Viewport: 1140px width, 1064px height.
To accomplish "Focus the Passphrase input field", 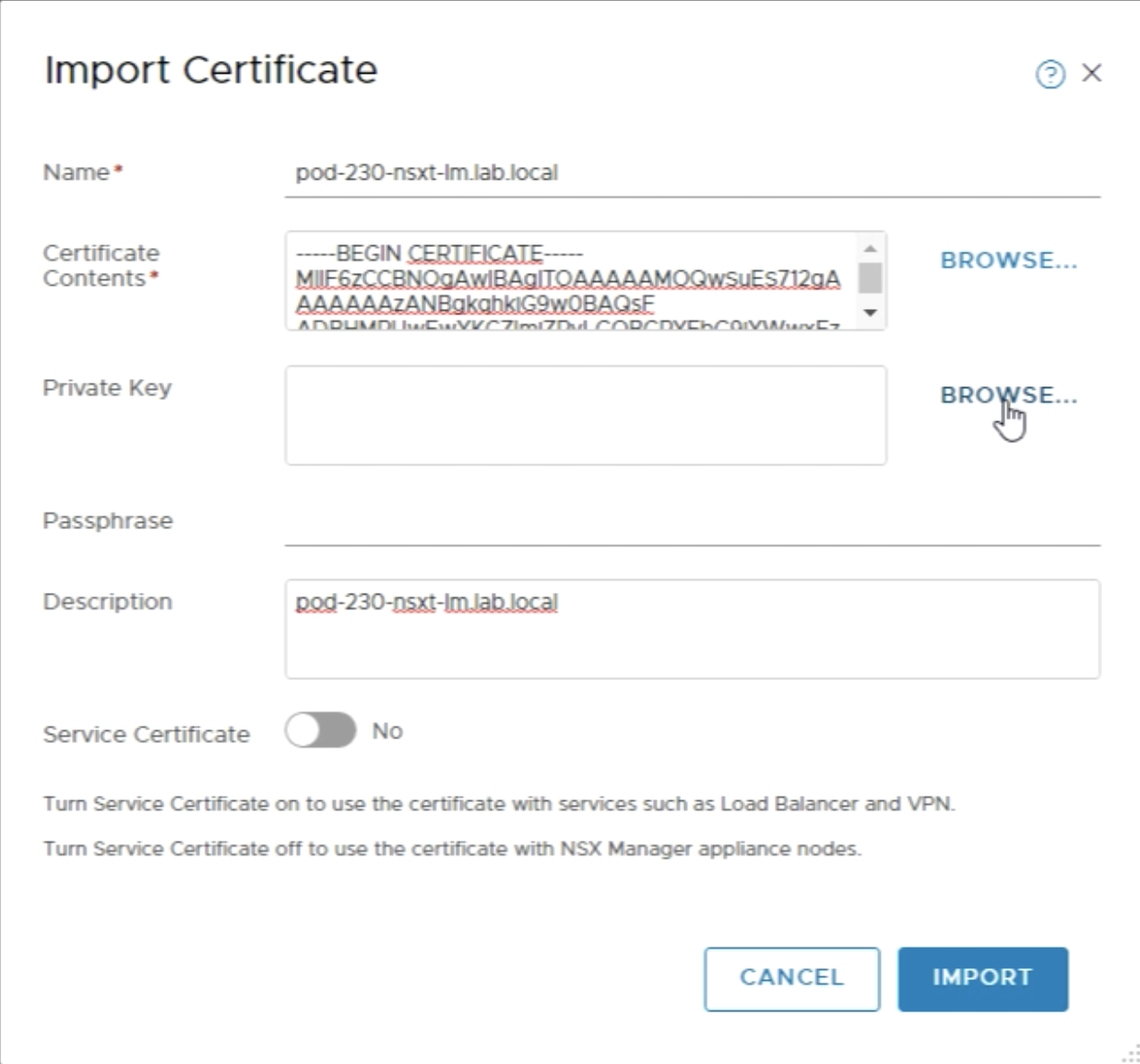I will point(692,524).
